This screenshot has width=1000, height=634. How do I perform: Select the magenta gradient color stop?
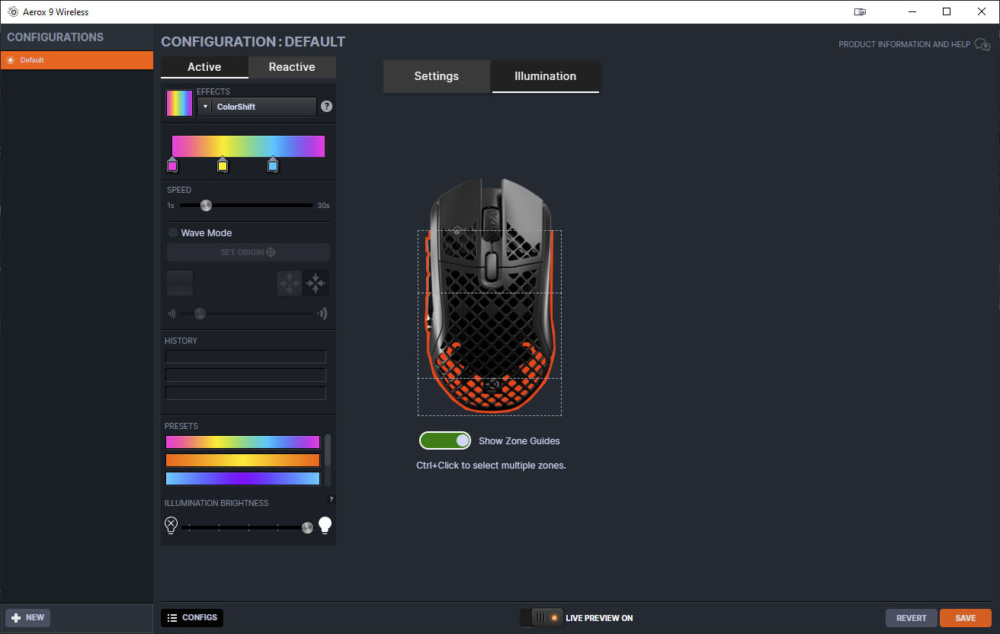click(x=172, y=165)
